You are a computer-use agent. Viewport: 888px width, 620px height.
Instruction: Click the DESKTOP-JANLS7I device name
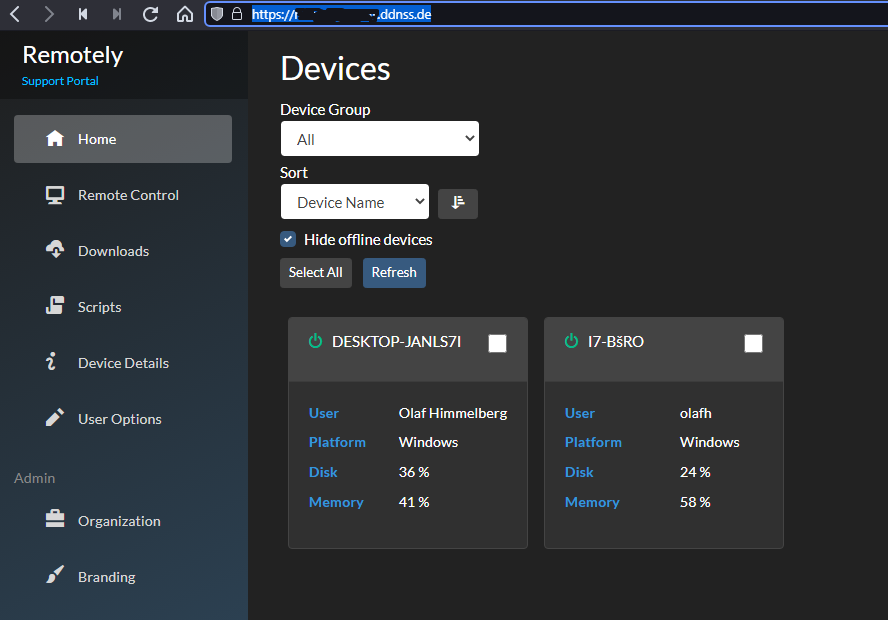coord(396,341)
